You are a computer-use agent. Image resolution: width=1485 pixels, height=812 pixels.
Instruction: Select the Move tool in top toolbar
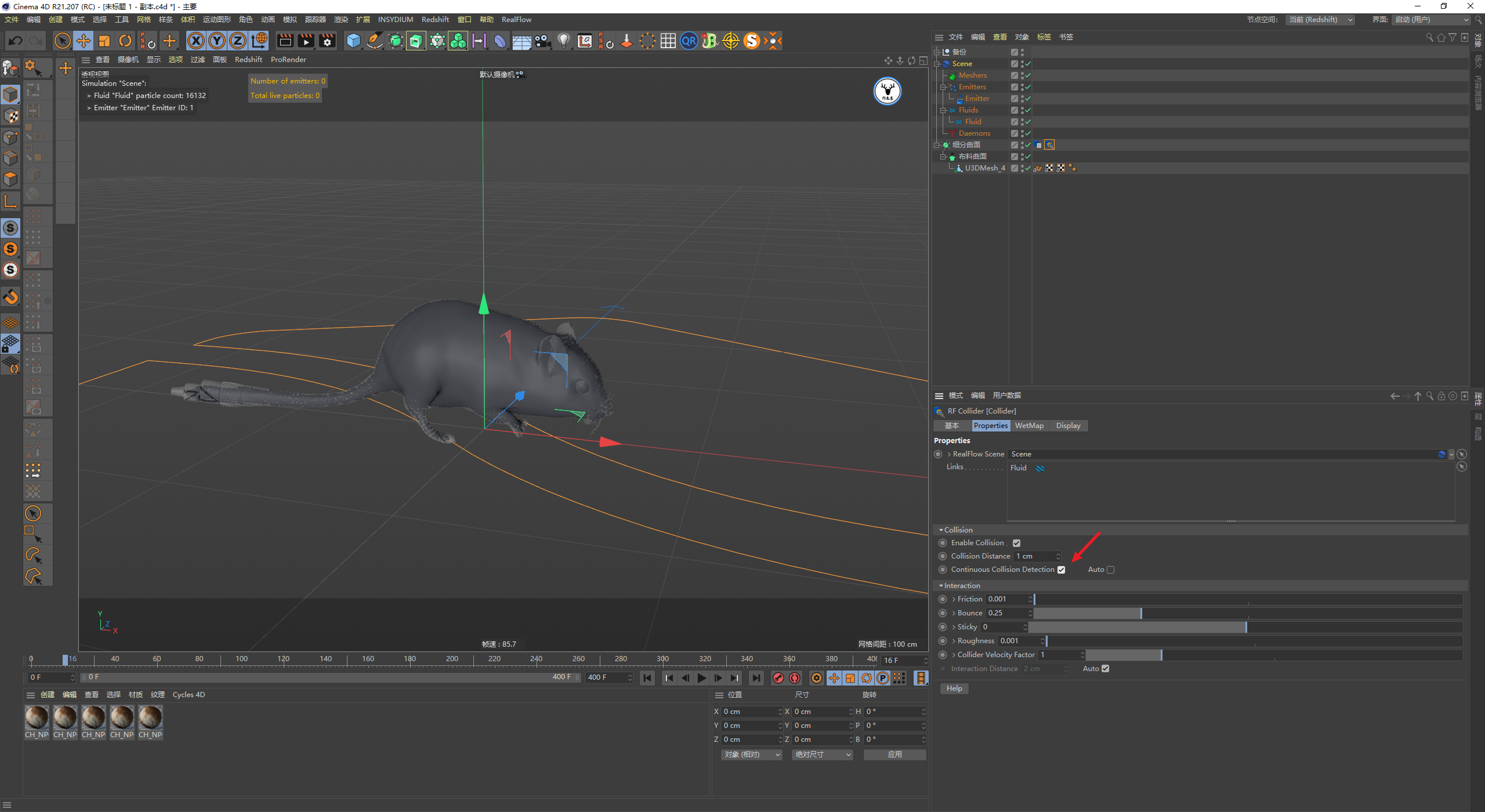pyautogui.click(x=84, y=41)
